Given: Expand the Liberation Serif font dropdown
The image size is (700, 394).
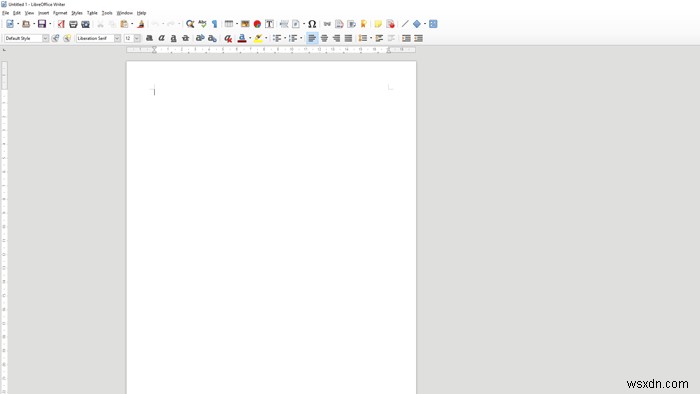Looking at the screenshot, I should [x=117, y=38].
